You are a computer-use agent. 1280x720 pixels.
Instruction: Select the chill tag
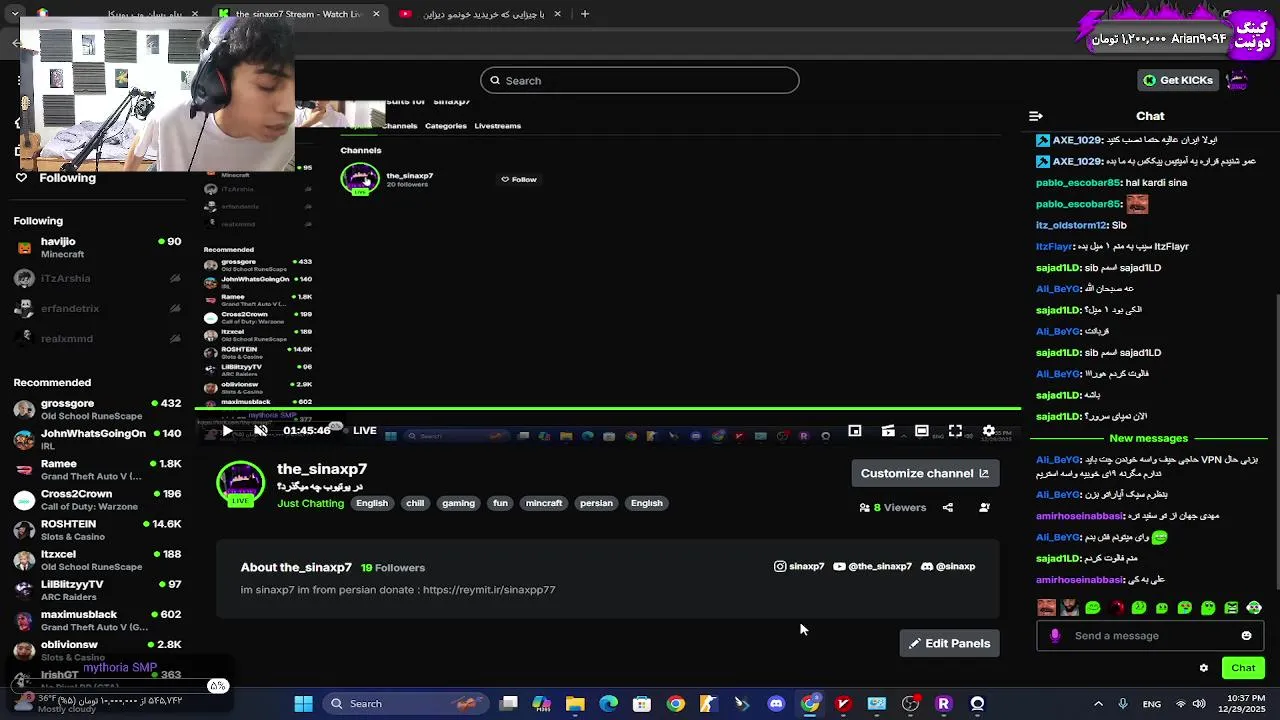pos(415,503)
